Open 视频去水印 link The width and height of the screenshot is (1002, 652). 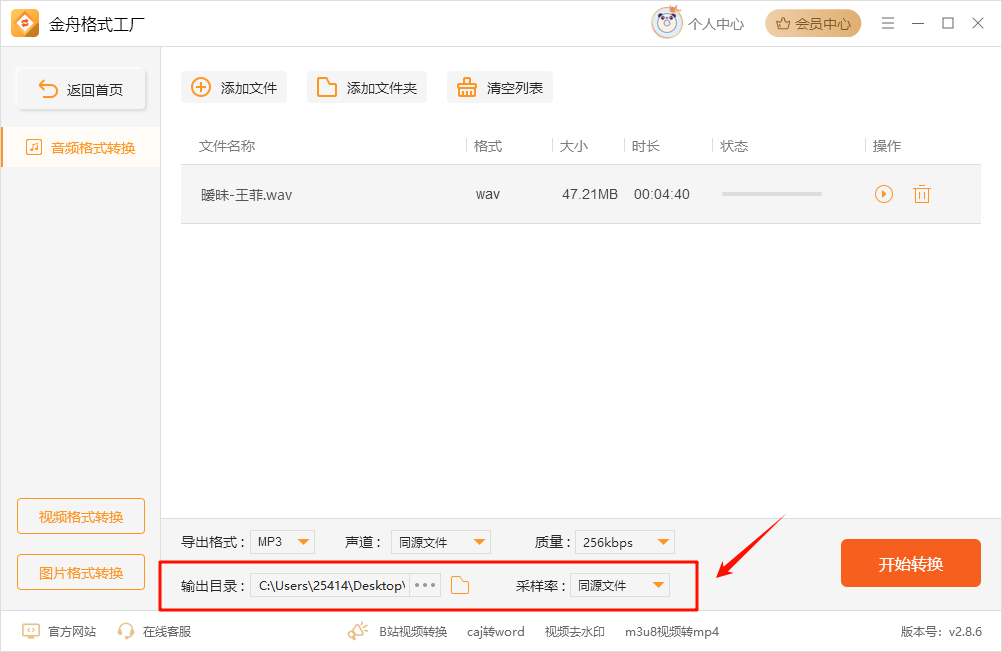574,632
